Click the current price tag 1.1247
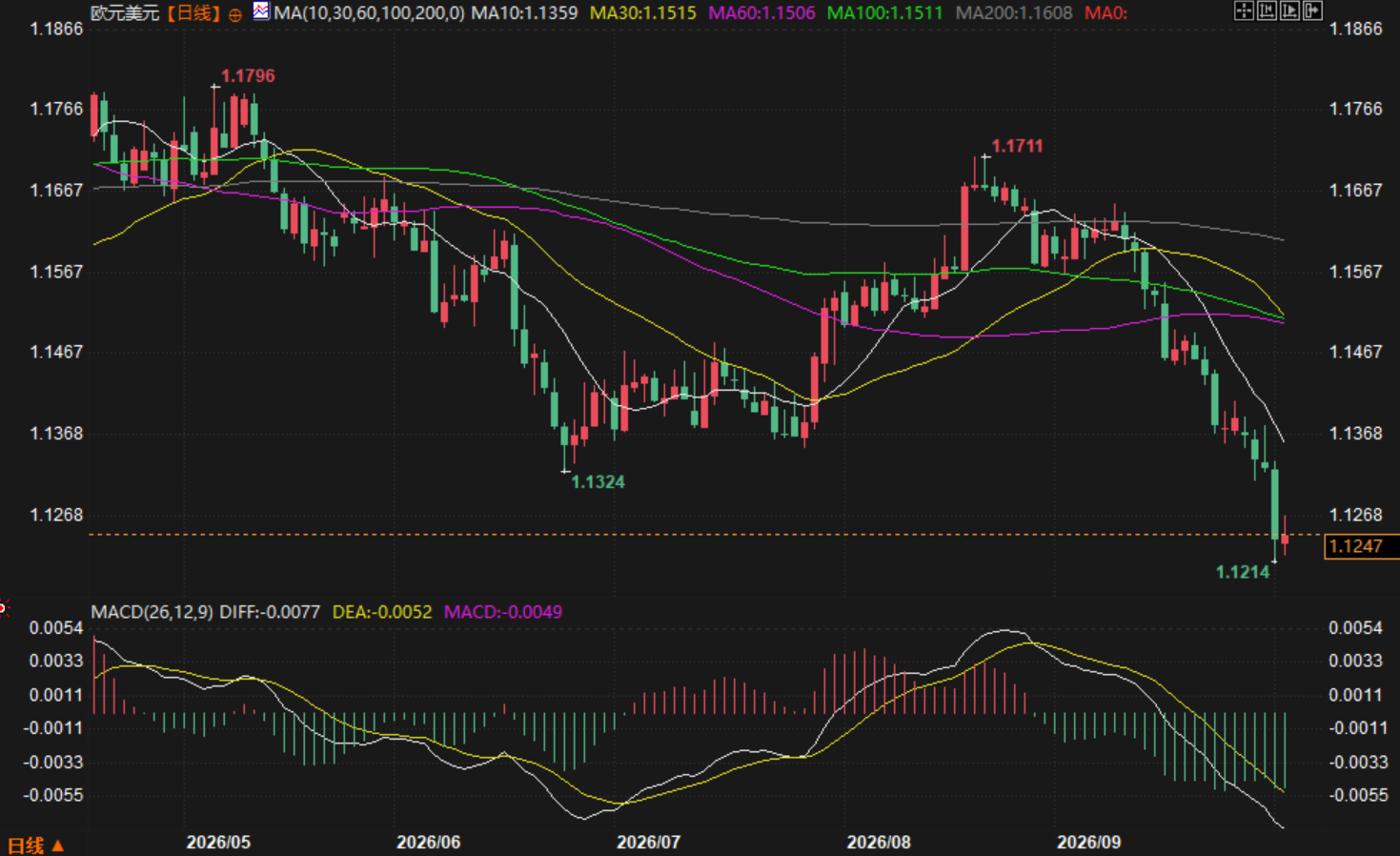 click(x=1361, y=546)
